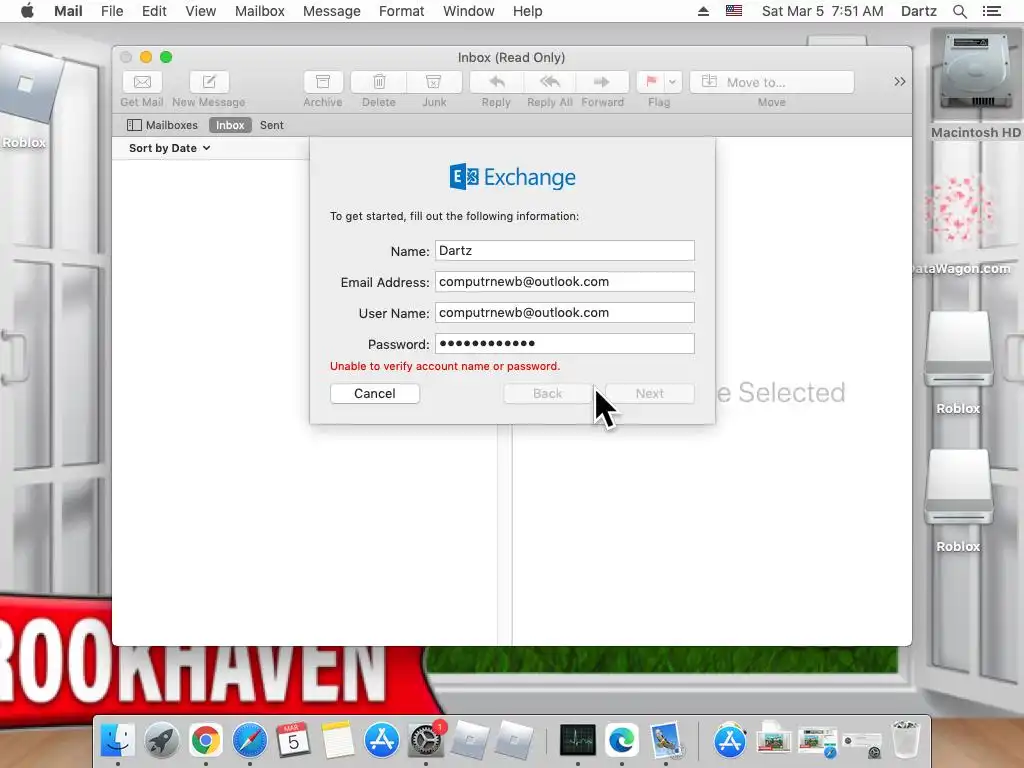The width and height of the screenshot is (1024, 768).
Task: Open the Format menu
Action: [402, 11]
